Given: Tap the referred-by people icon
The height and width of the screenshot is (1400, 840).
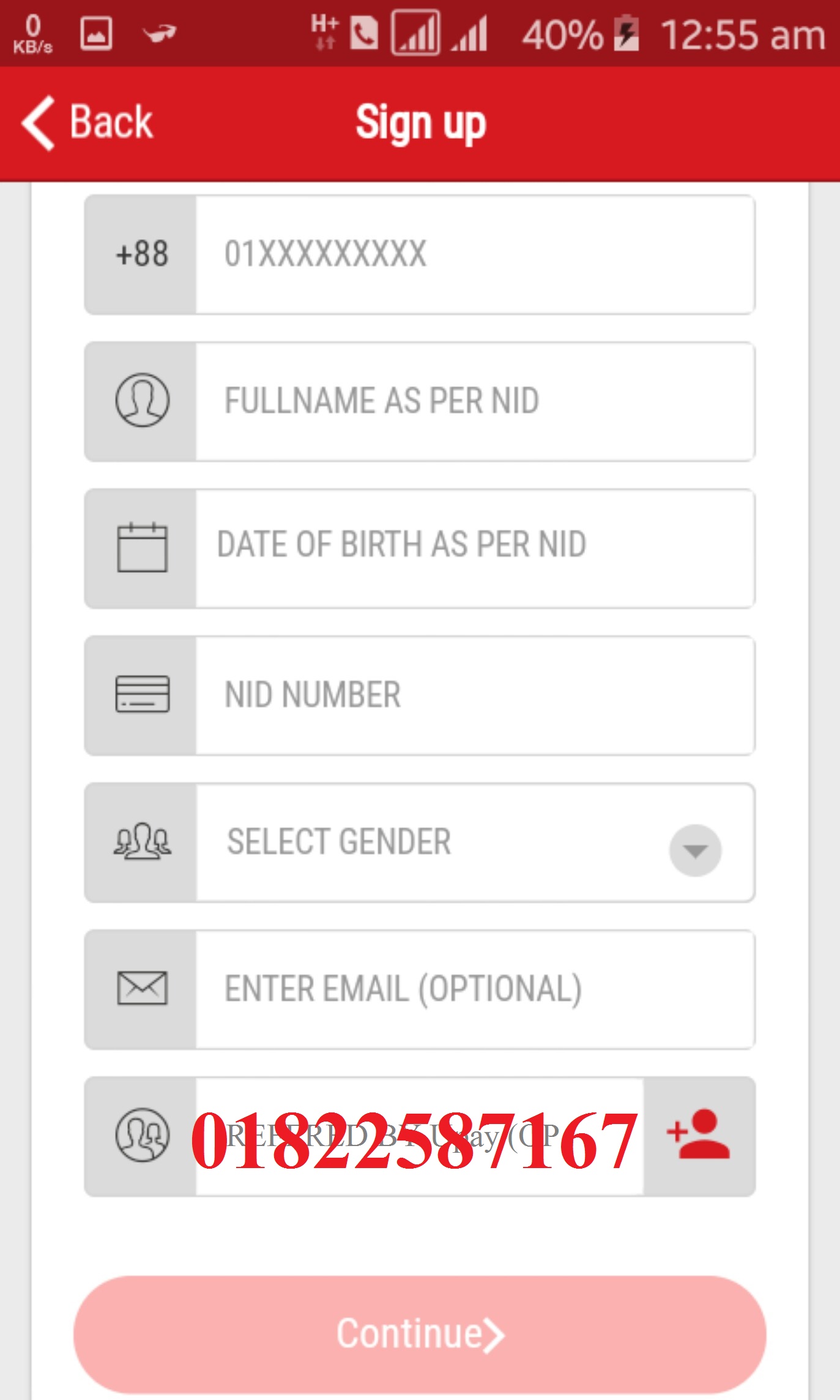Looking at the screenshot, I should click(x=142, y=1135).
